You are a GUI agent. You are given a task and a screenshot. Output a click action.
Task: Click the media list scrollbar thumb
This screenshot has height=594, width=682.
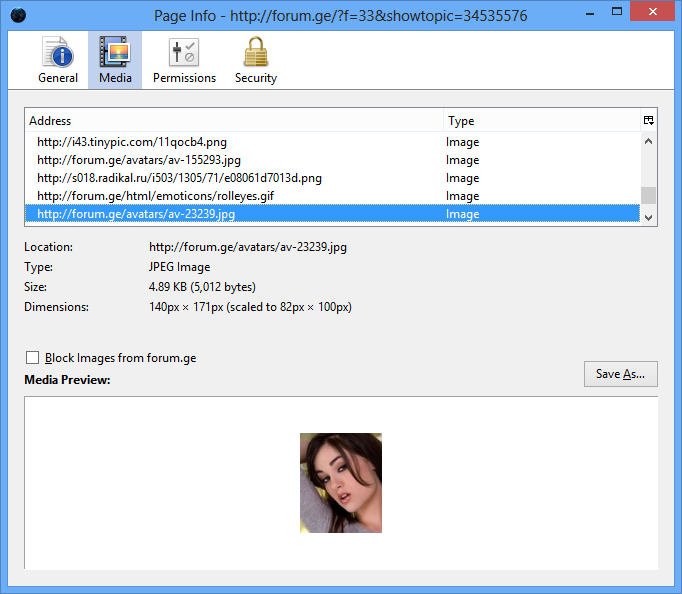pos(649,195)
